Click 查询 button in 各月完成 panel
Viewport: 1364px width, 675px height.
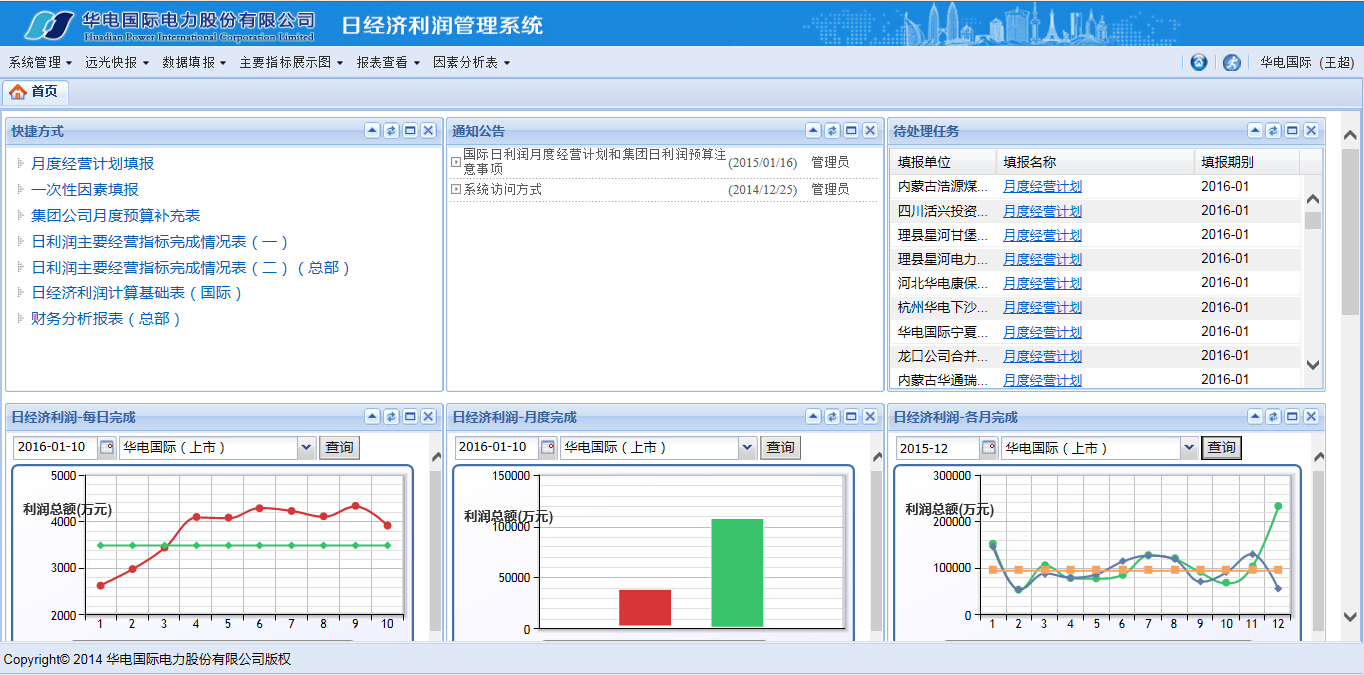point(1221,448)
